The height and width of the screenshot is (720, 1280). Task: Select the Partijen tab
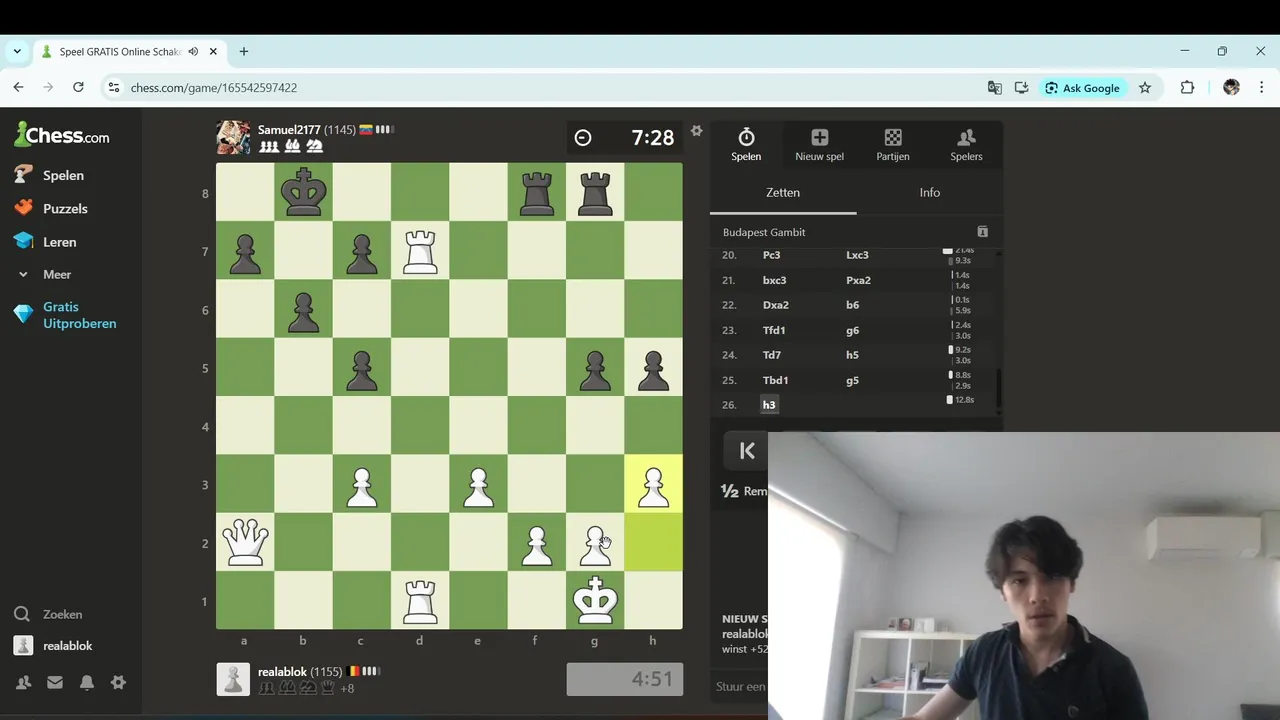(x=893, y=144)
